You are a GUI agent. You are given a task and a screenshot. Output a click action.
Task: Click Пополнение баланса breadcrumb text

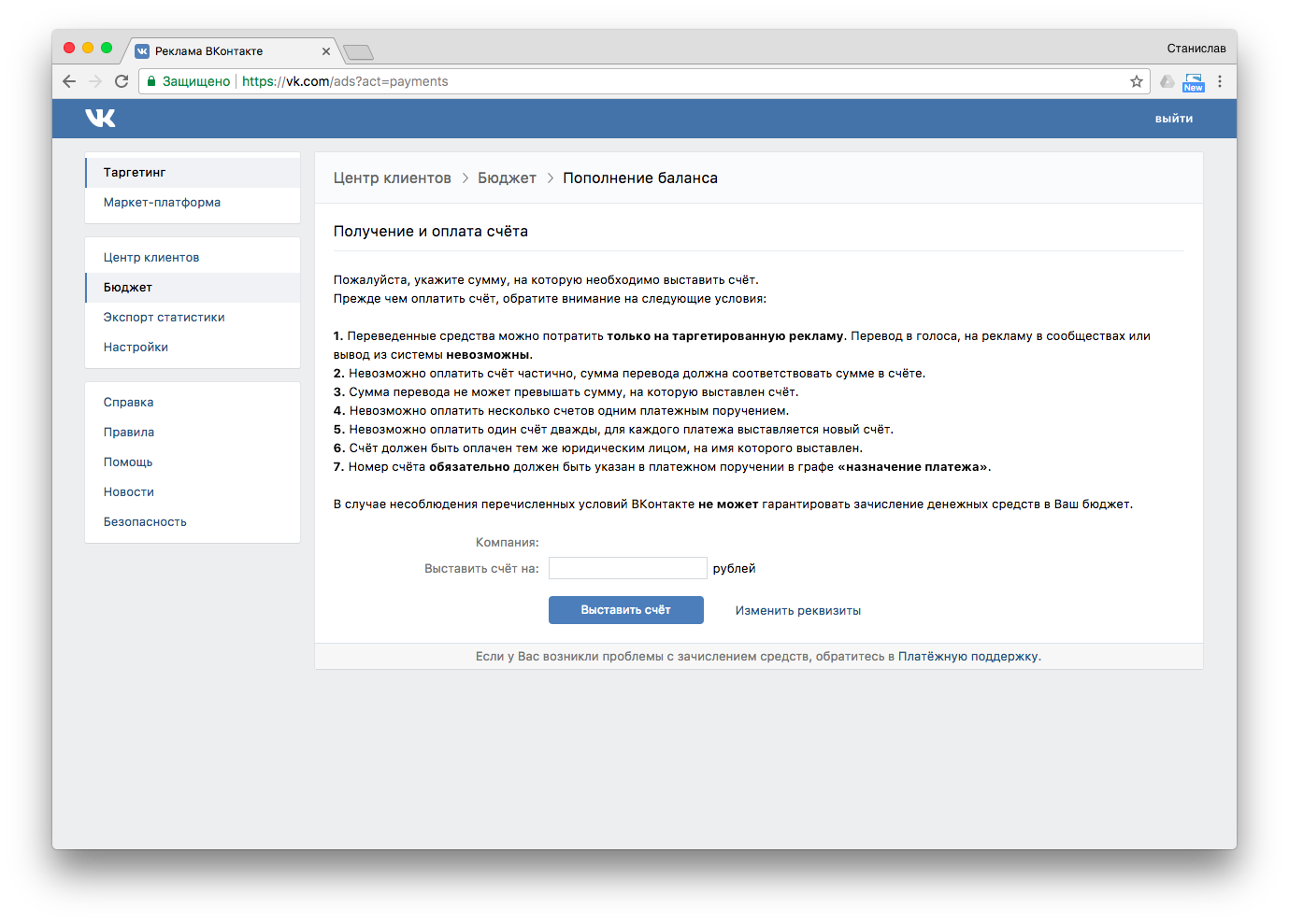pos(640,178)
